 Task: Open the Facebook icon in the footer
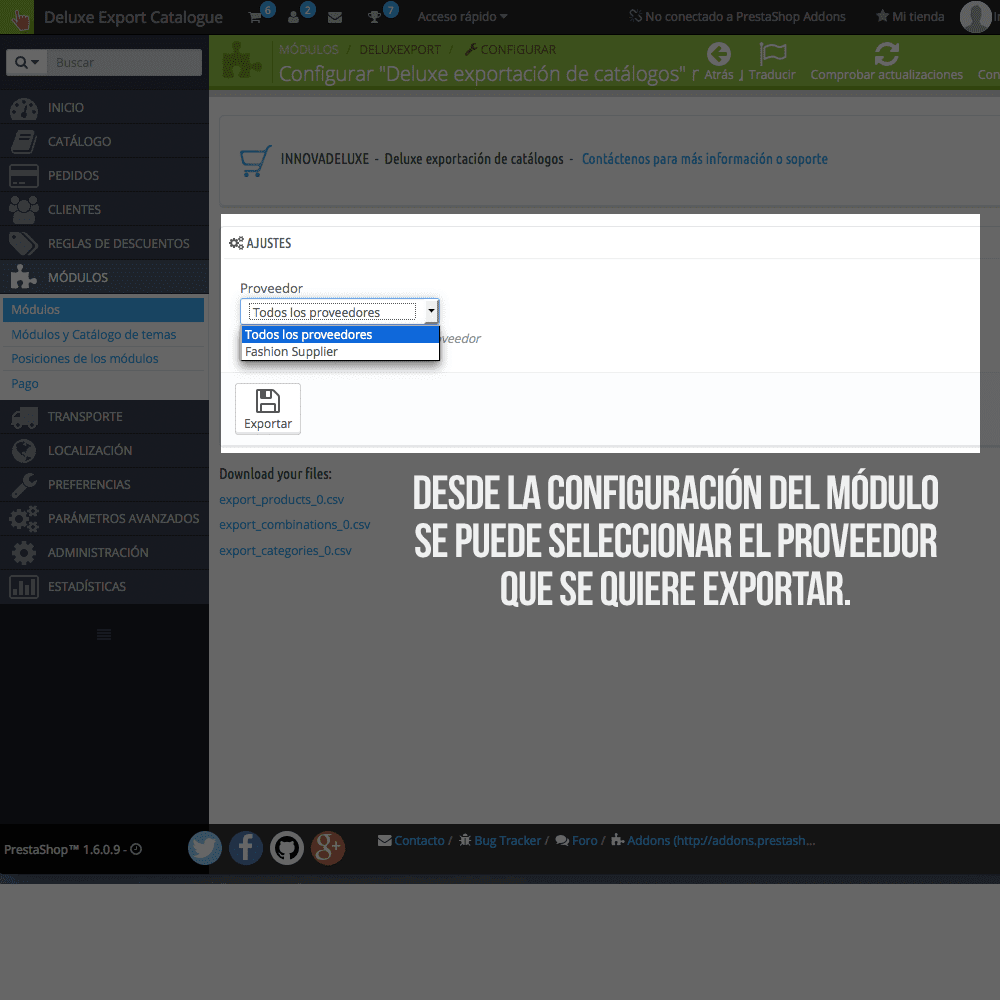pyautogui.click(x=246, y=848)
